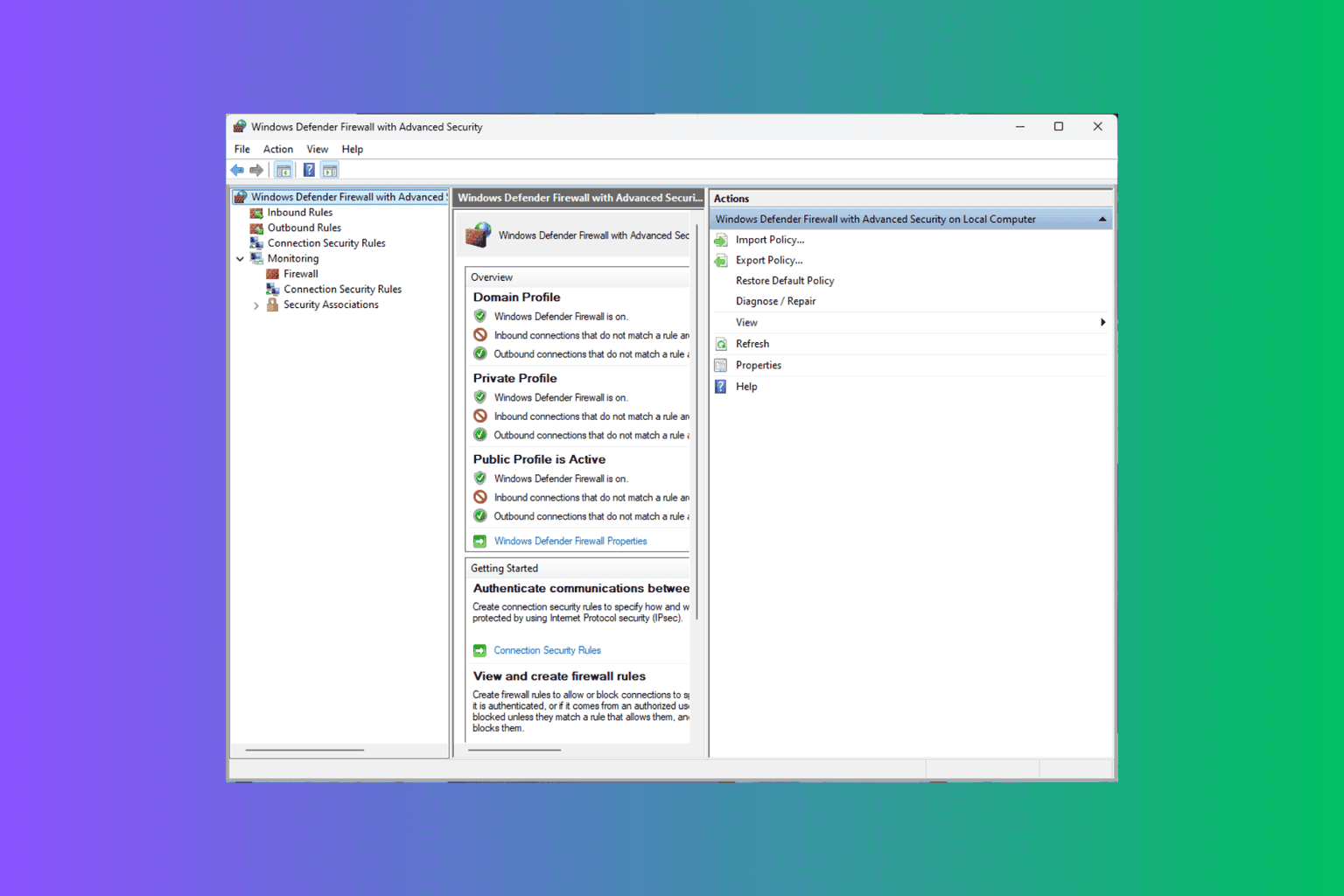Open the File menu

click(242, 149)
